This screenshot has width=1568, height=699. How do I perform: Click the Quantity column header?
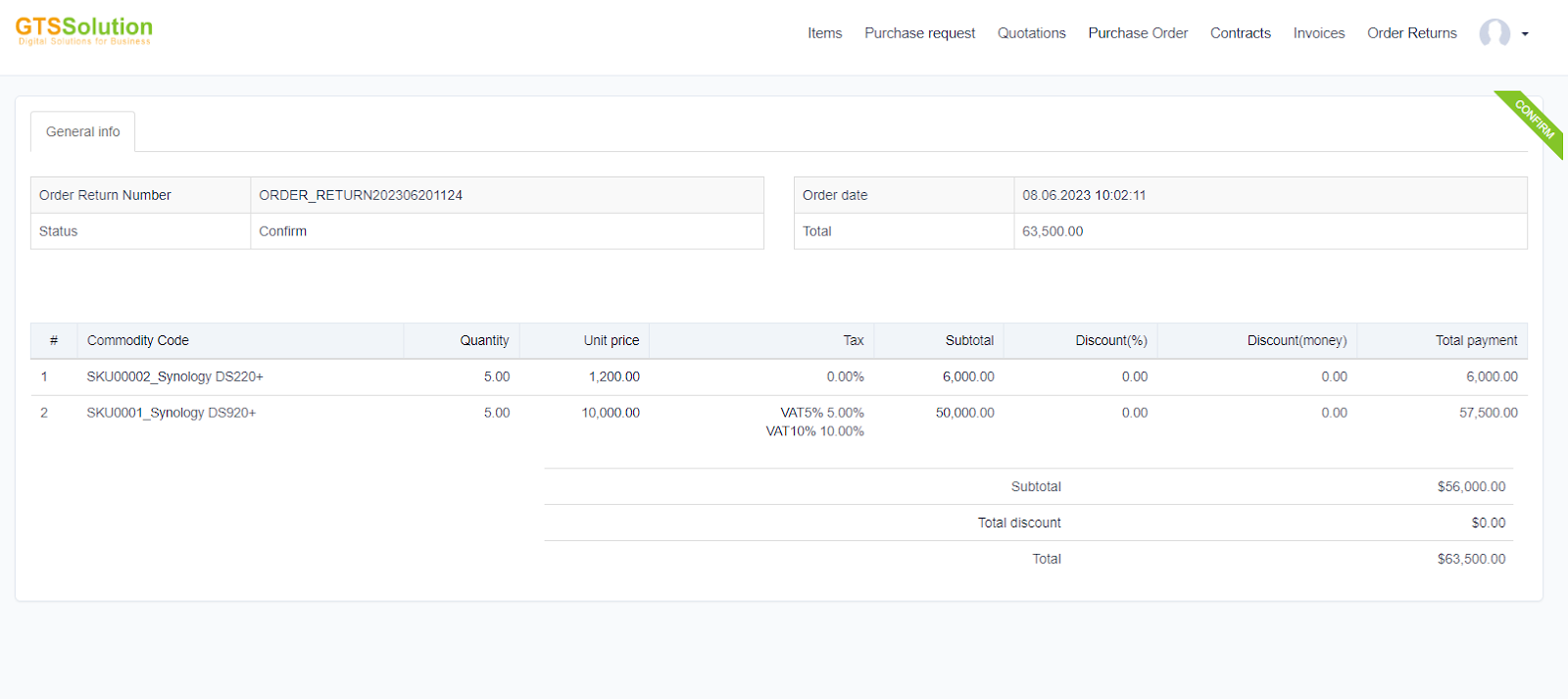click(x=484, y=340)
